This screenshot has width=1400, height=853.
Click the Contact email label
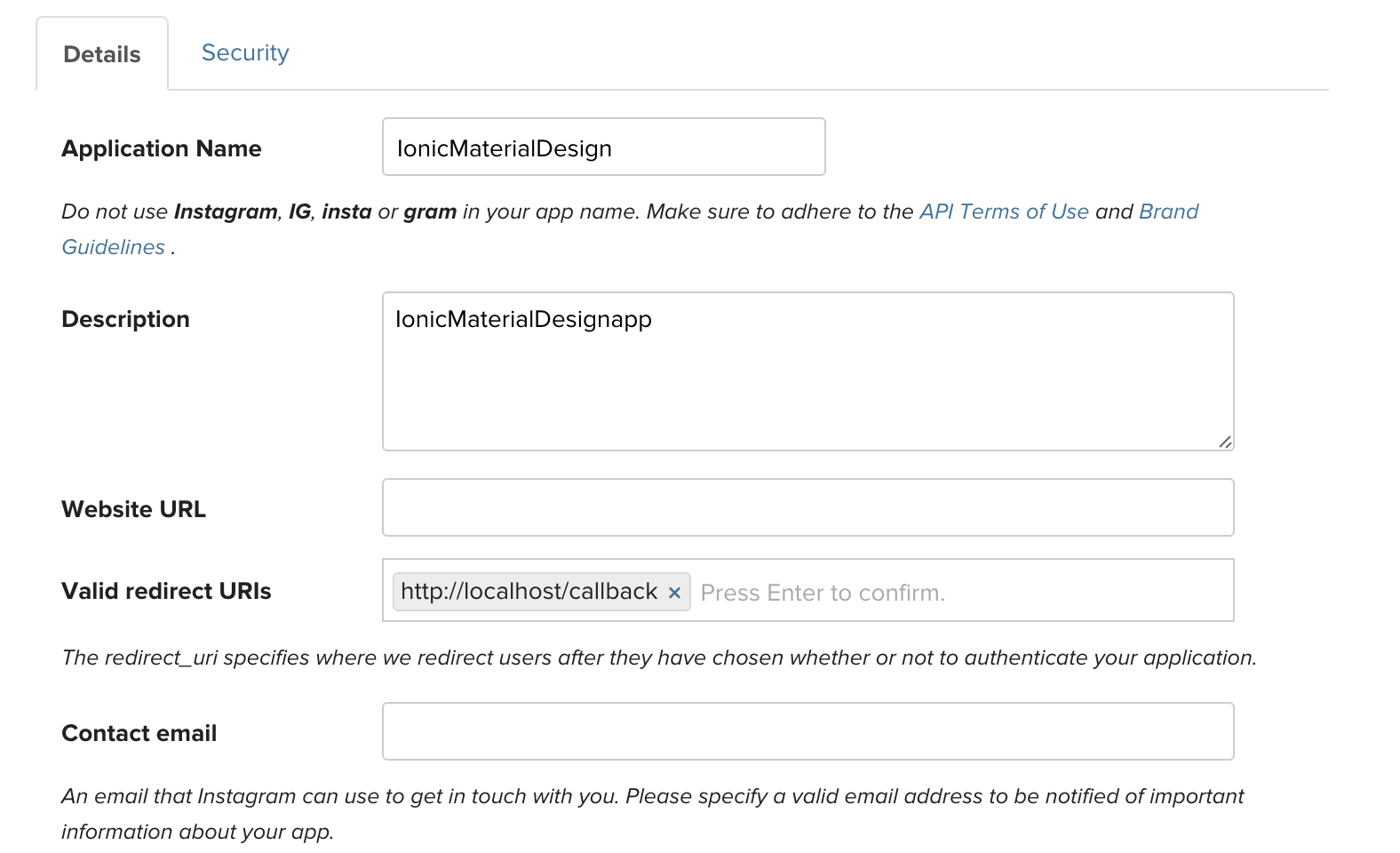139,733
